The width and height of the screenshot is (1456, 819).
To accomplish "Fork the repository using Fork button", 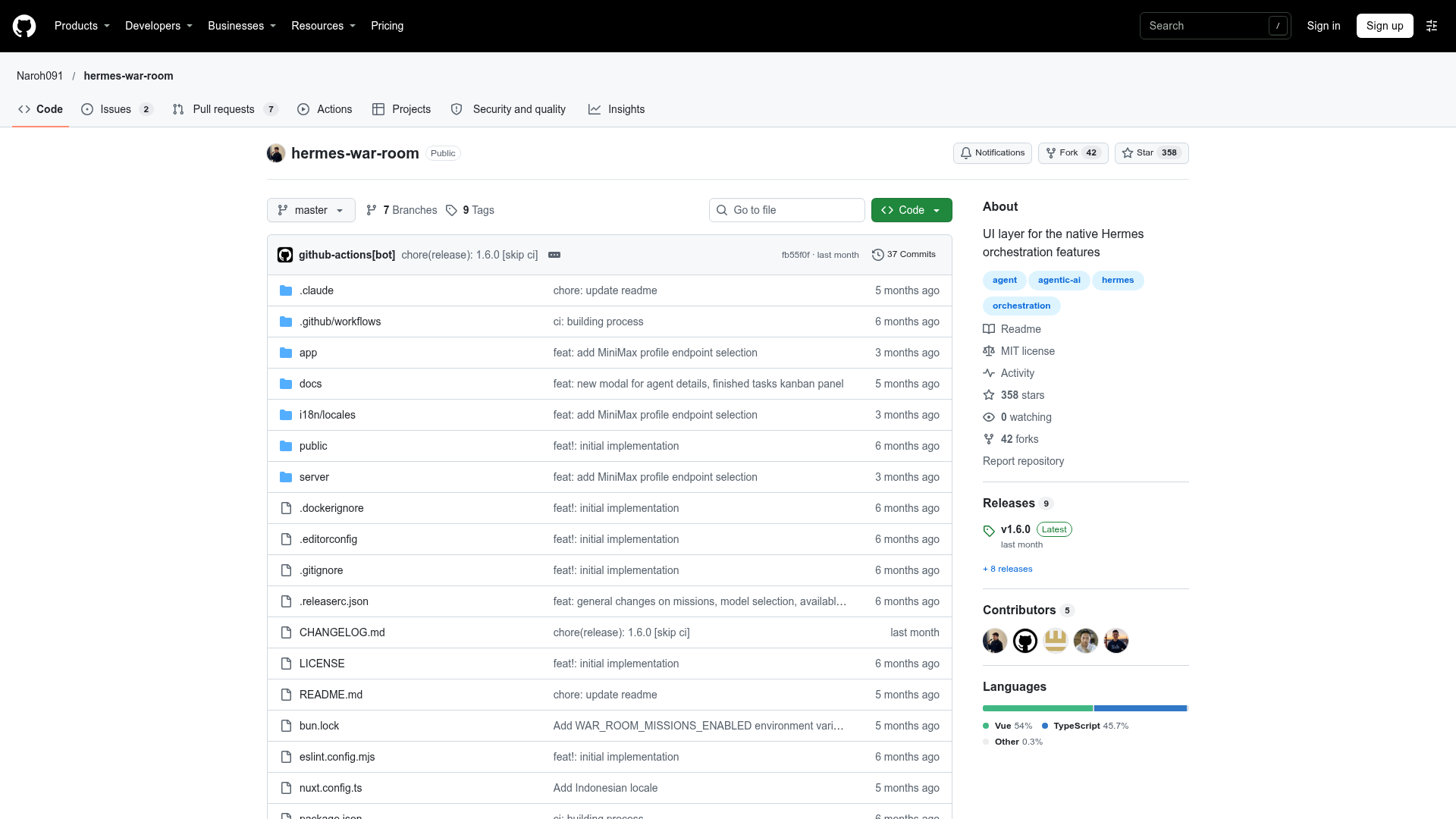I will click(1073, 153).
